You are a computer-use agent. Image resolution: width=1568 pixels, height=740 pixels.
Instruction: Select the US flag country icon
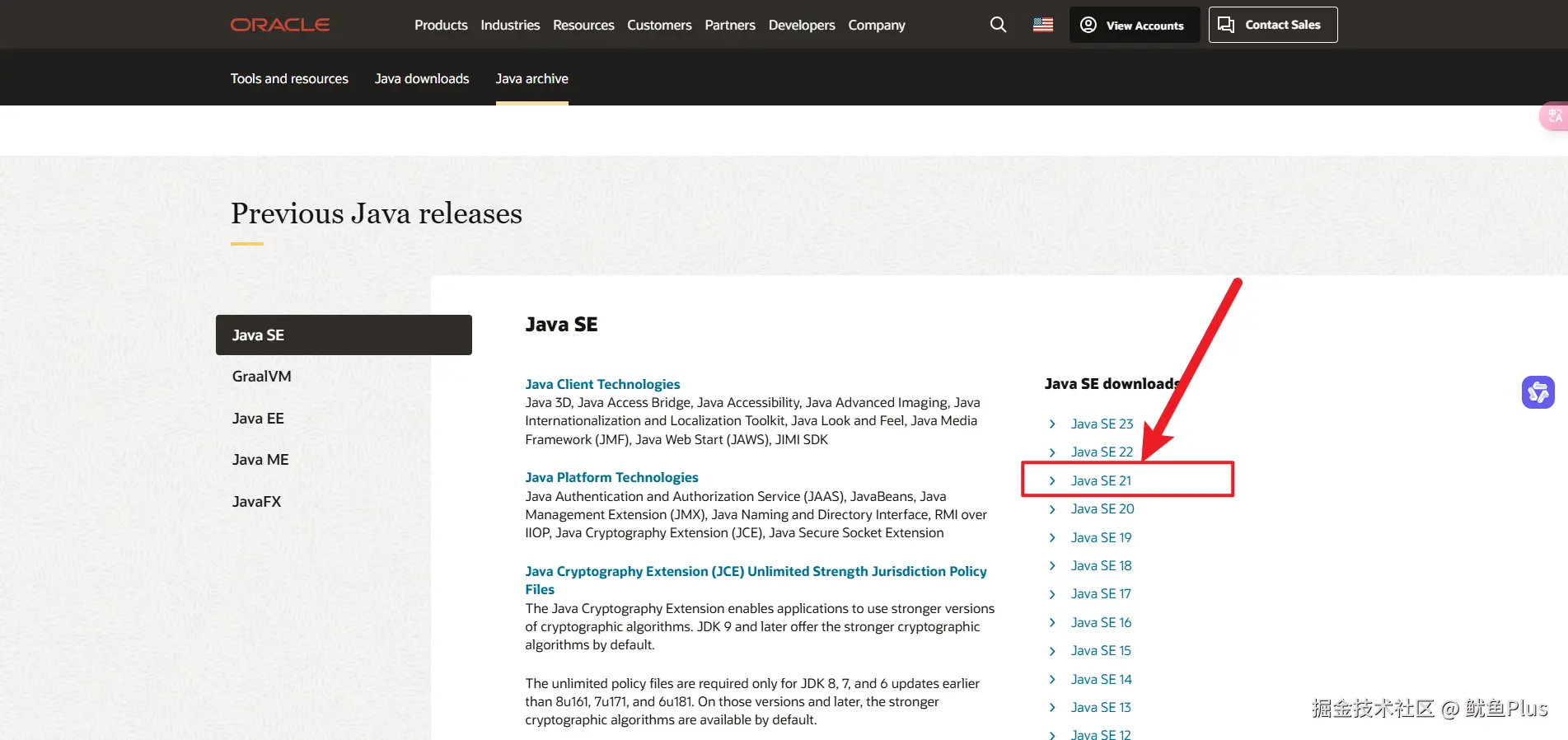pos(1043,25)
